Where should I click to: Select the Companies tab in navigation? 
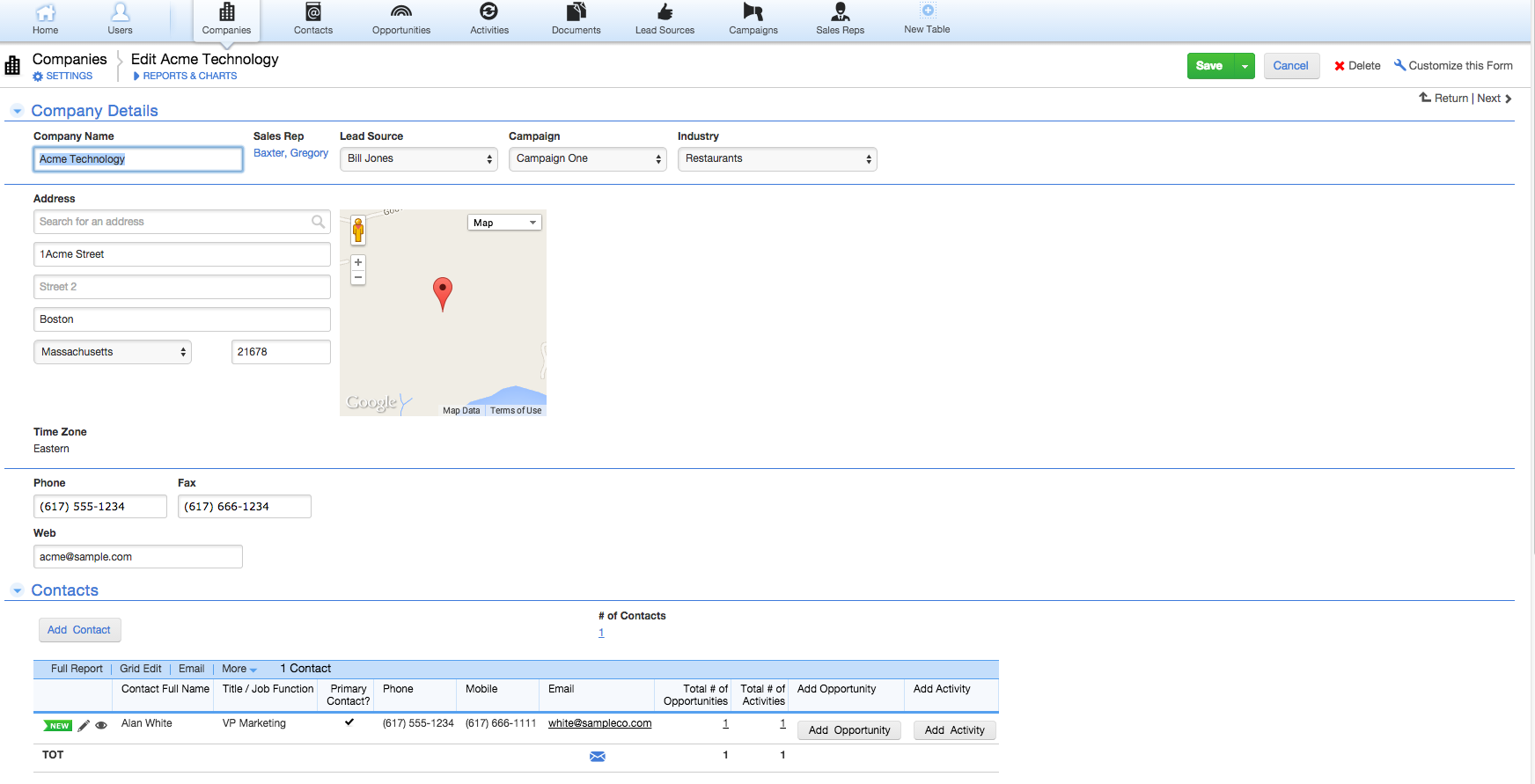click(x=226, y=19)
